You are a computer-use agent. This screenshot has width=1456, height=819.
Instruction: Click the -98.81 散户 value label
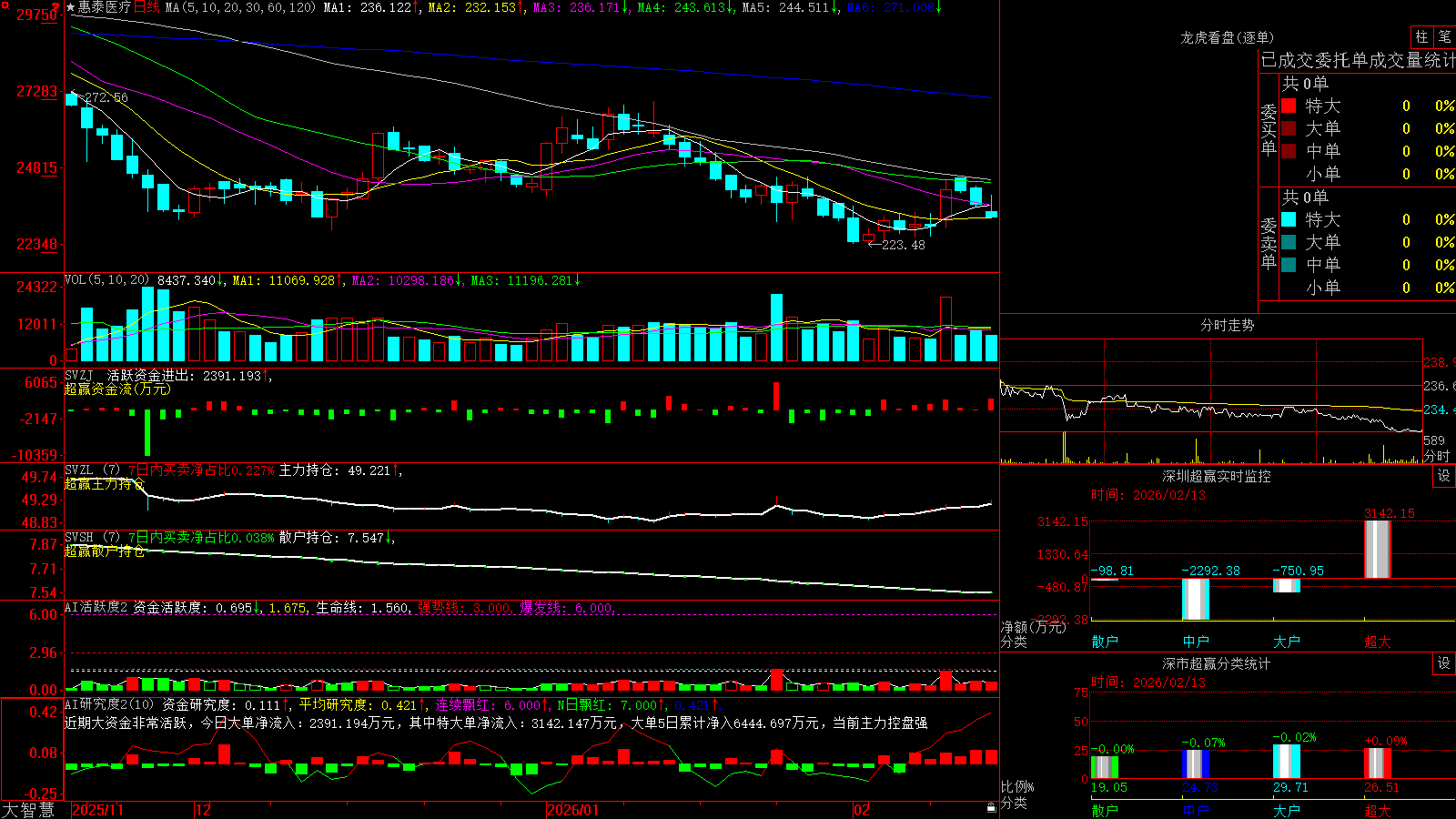point(1112,571)
